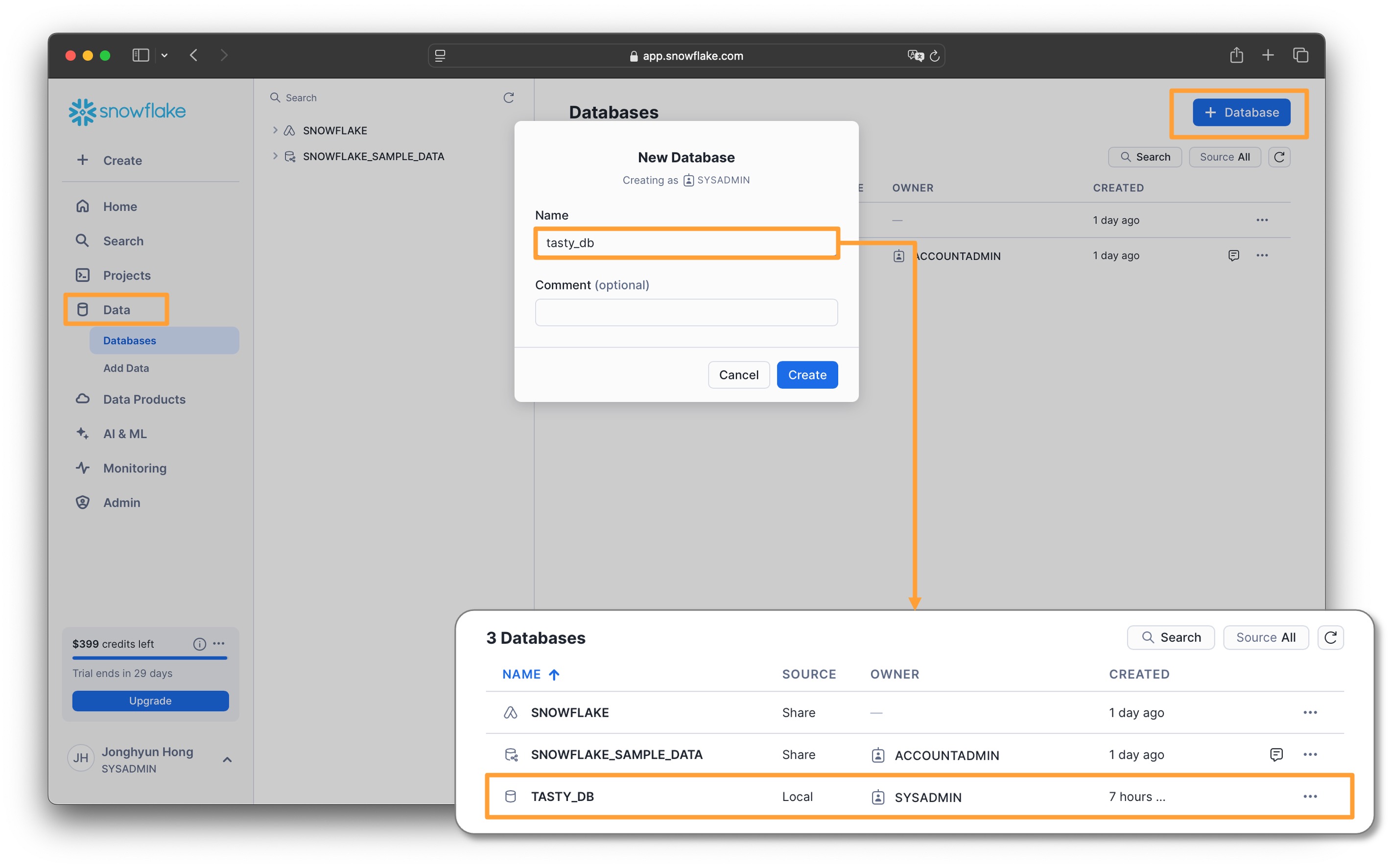Reload page from address bar icon
Image resolution: width=1391 pixels, height=868 pixels.
pos(935,56)
